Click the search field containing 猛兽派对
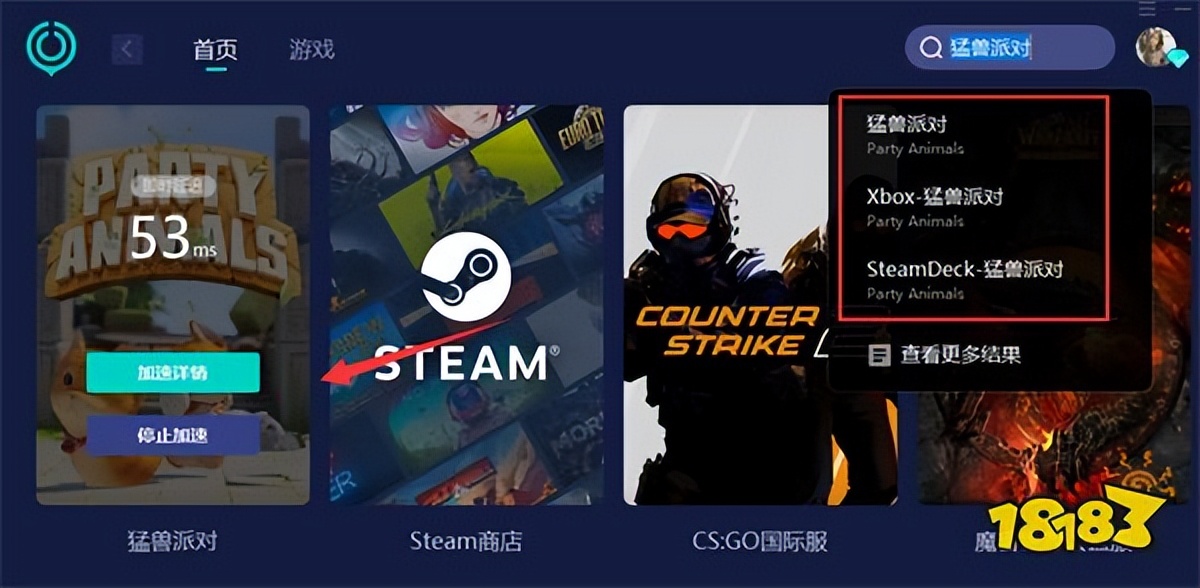 [x=1010, y=48]
